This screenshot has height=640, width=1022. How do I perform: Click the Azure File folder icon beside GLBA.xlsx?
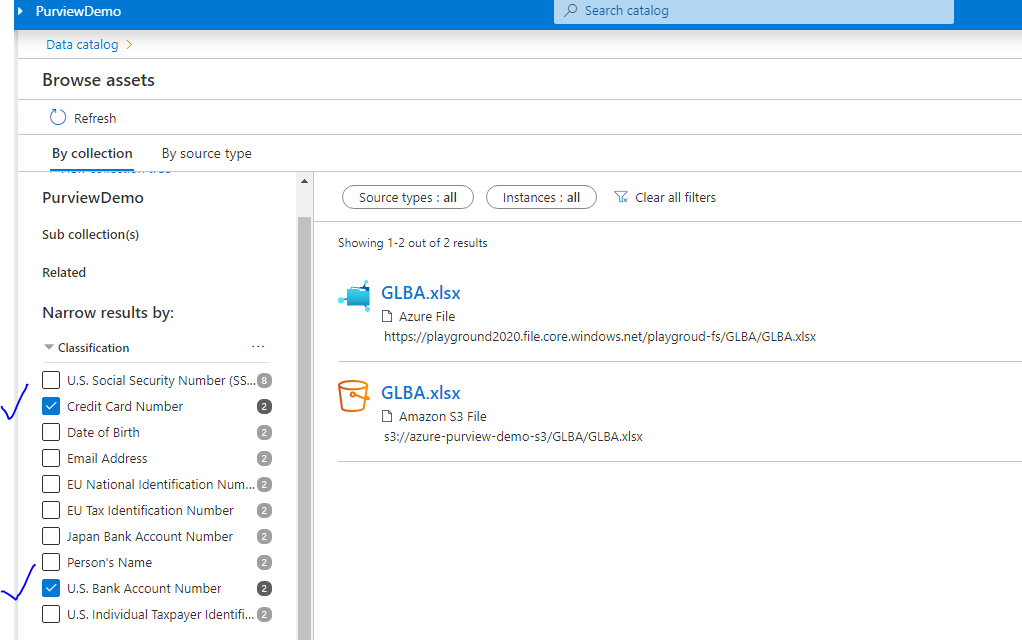[355, 297]
